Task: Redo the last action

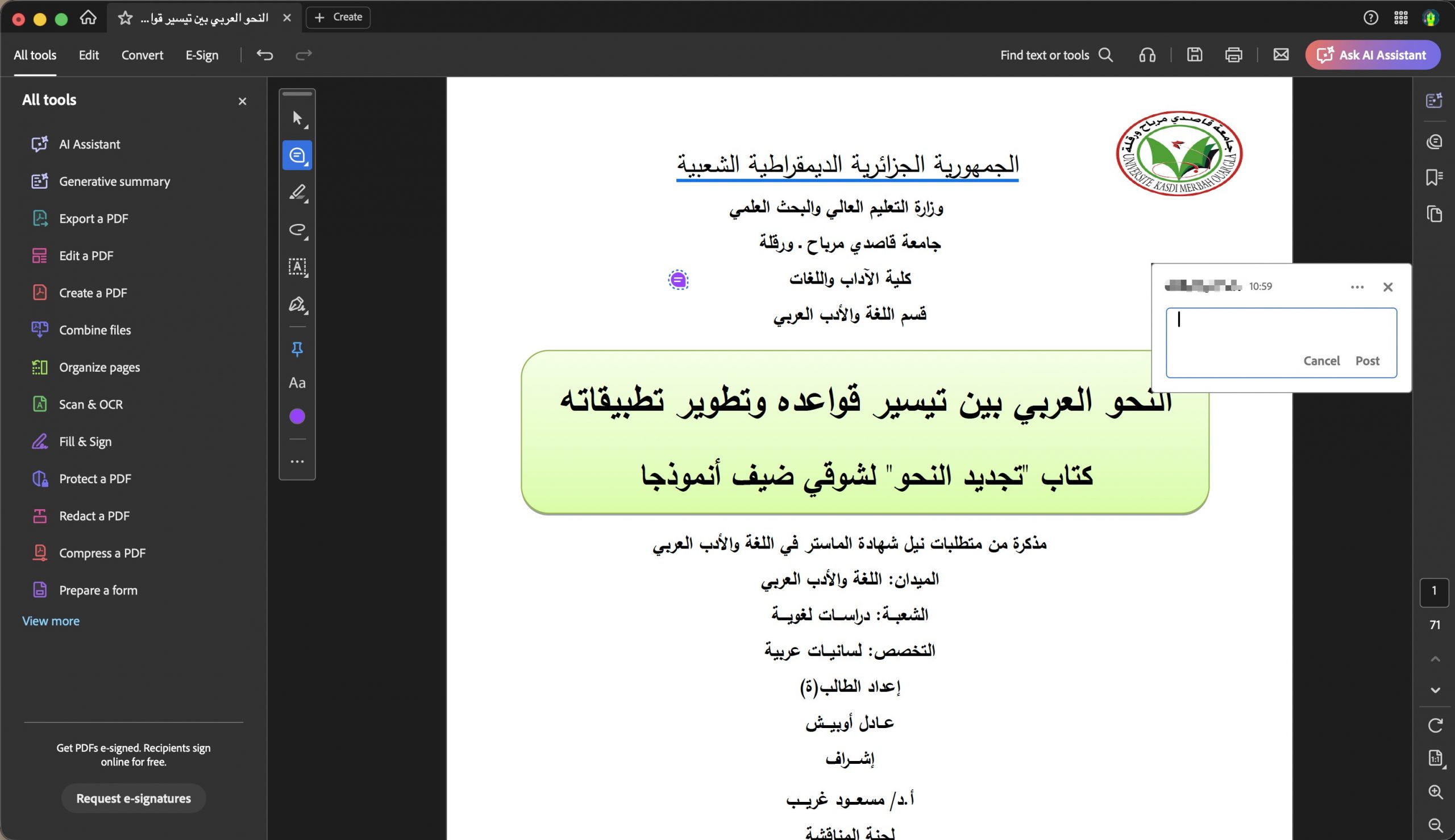Action: coord(304,55)
